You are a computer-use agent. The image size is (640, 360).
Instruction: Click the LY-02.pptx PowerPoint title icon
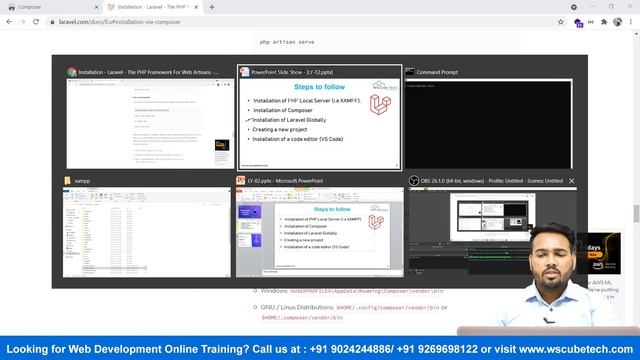pyautogui.click(x=241, y=180)
